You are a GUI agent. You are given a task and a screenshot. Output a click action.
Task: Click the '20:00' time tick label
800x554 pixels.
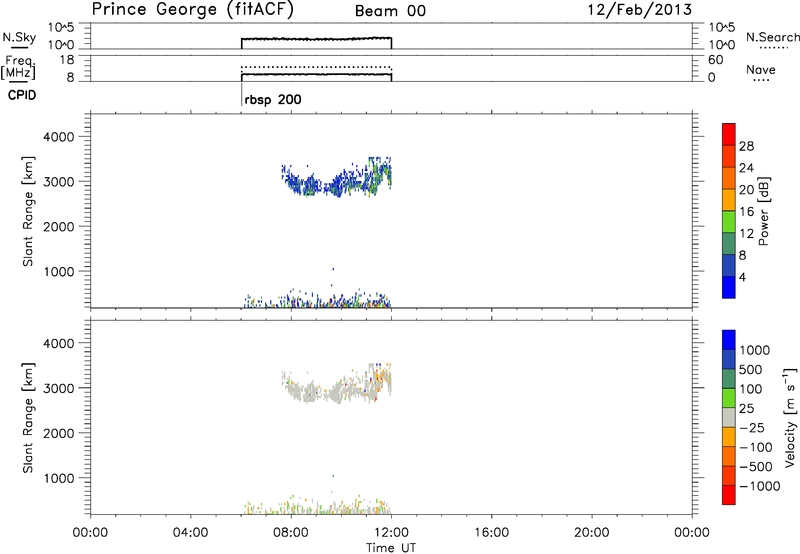coord(591,533)
